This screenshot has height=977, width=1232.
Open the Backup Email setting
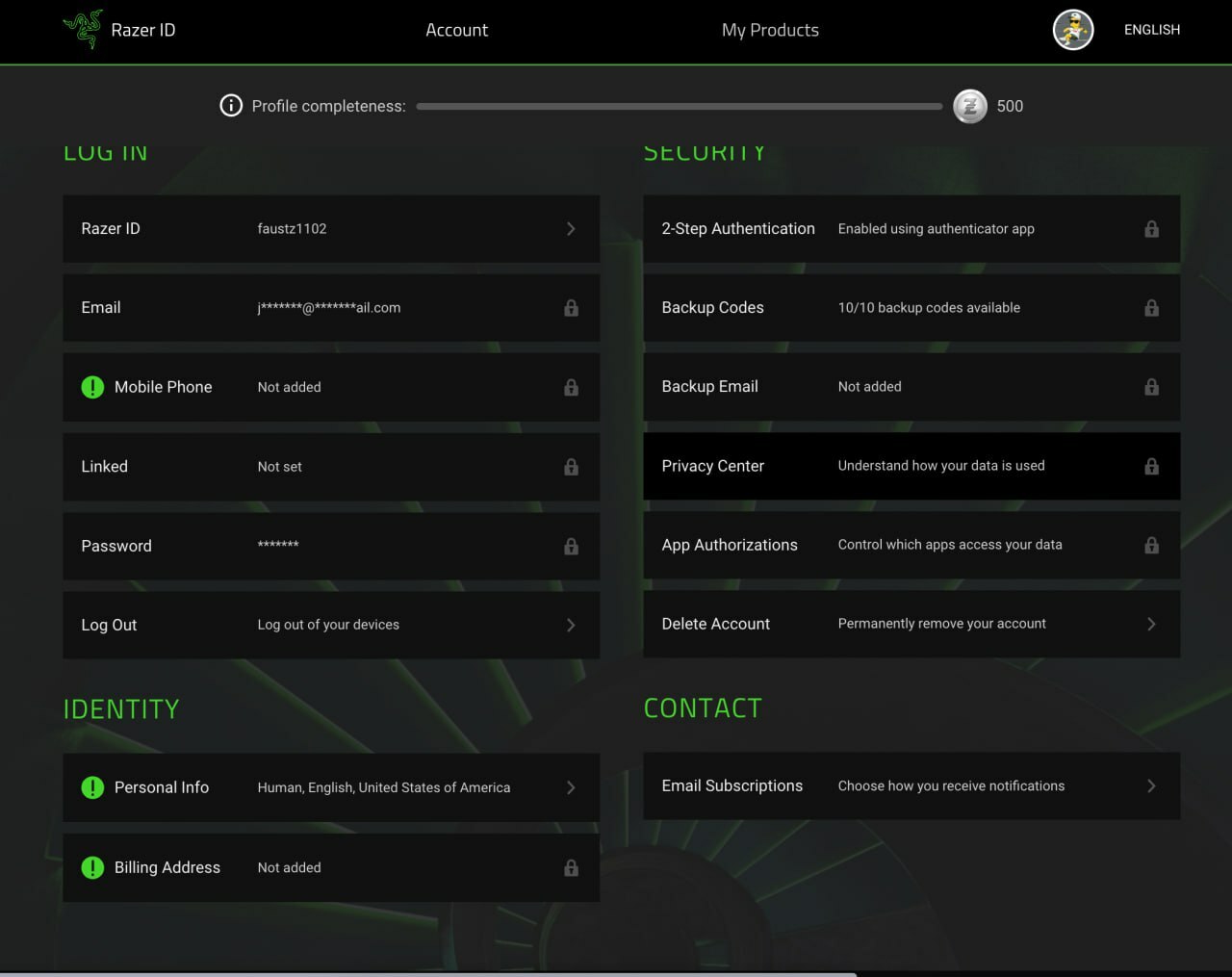click(911, 387)
